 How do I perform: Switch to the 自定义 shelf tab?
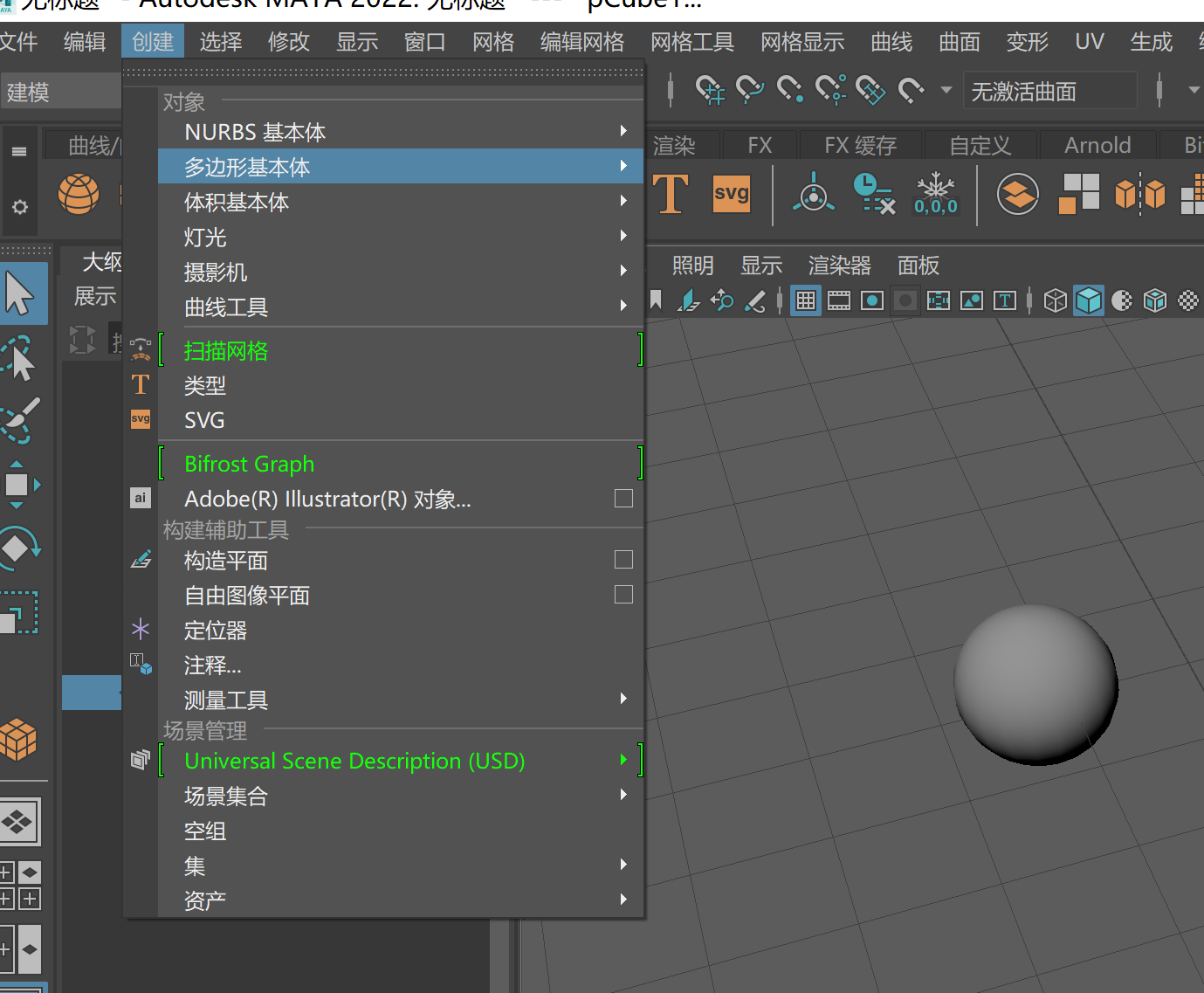980,145
